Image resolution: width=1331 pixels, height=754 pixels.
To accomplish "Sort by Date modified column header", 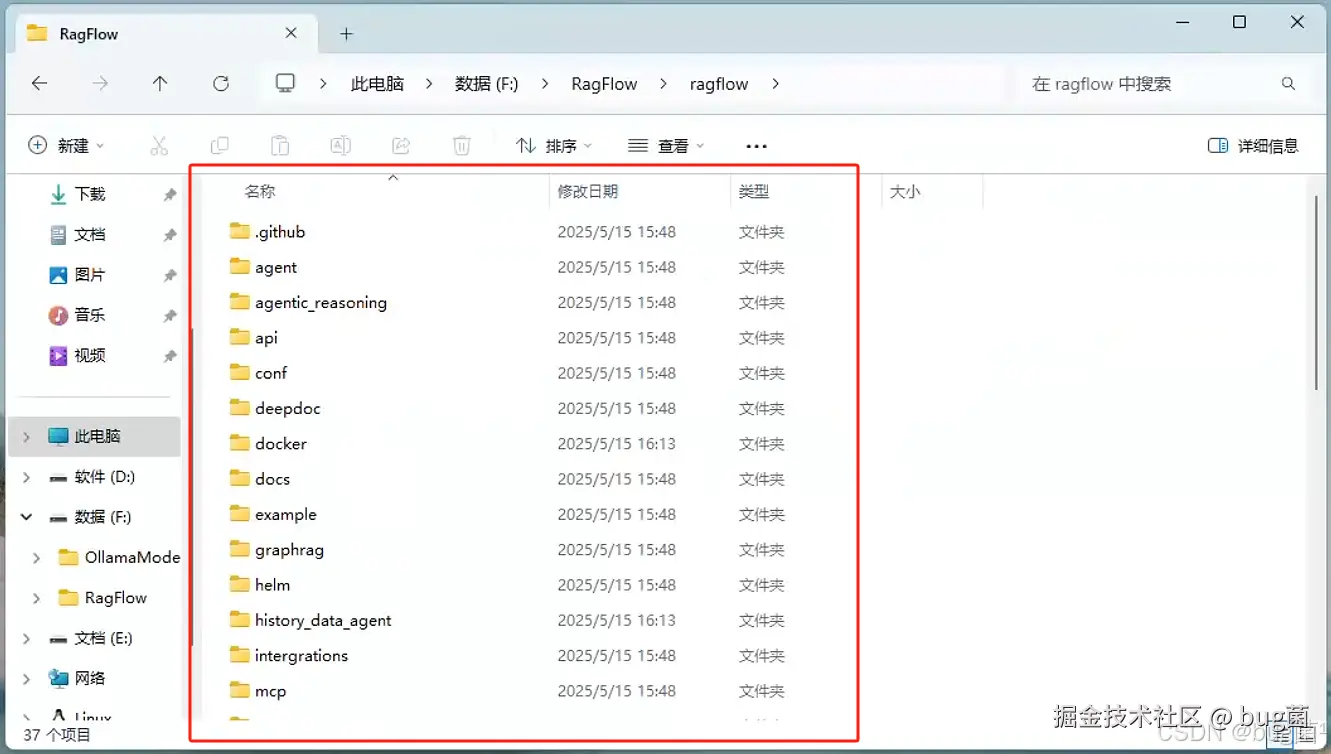I will pyautogui.click(x=588, y=191).
